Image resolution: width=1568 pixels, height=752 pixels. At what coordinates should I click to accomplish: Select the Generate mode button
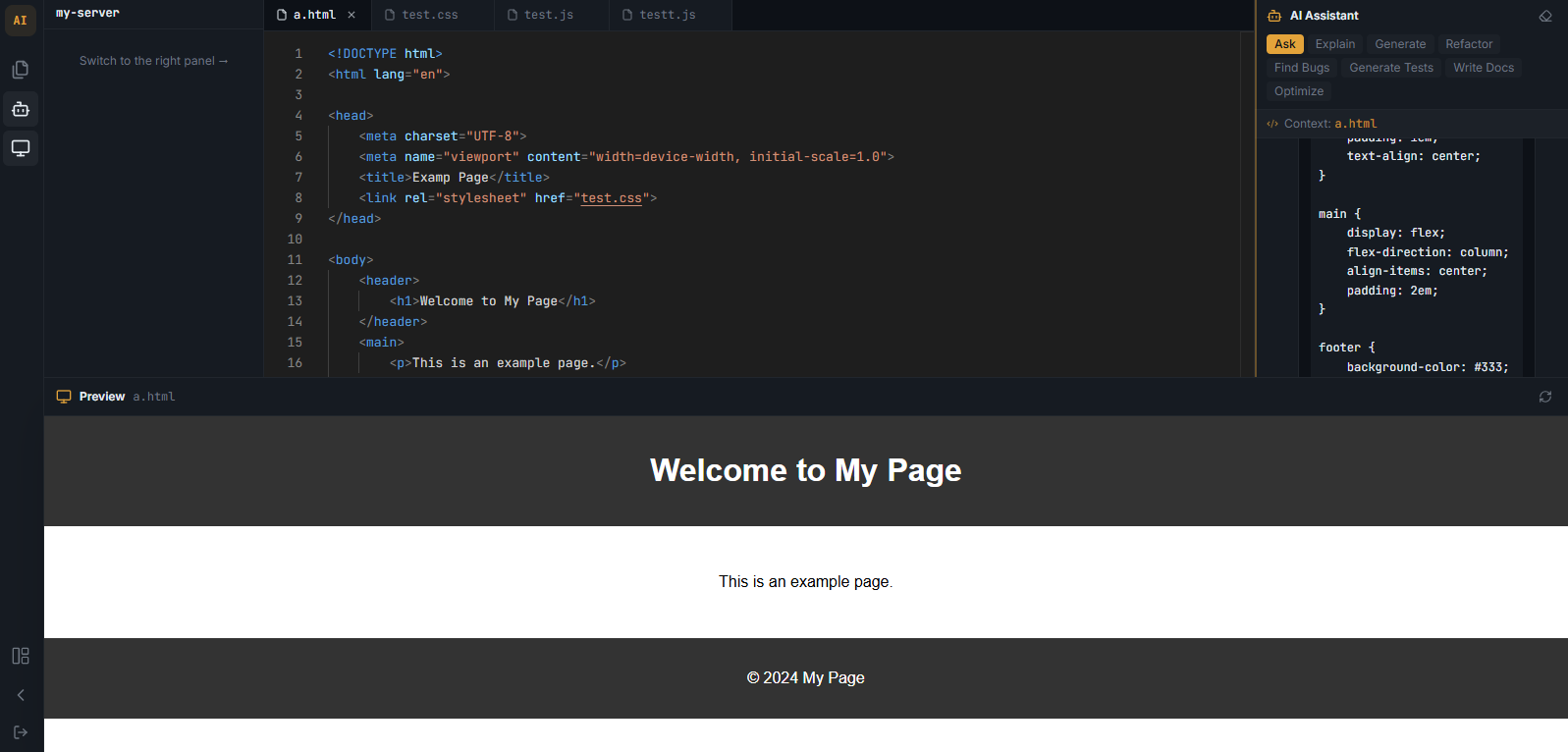tap(1400, 44)
